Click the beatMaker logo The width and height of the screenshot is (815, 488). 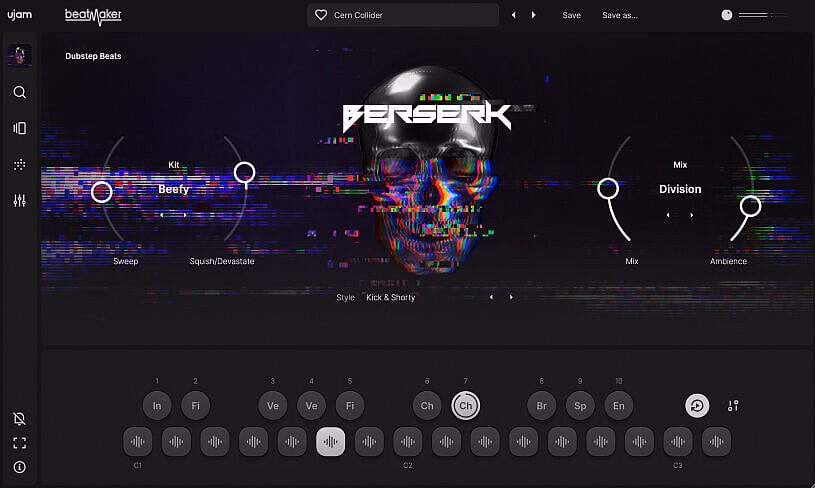(x=93, y=16)
